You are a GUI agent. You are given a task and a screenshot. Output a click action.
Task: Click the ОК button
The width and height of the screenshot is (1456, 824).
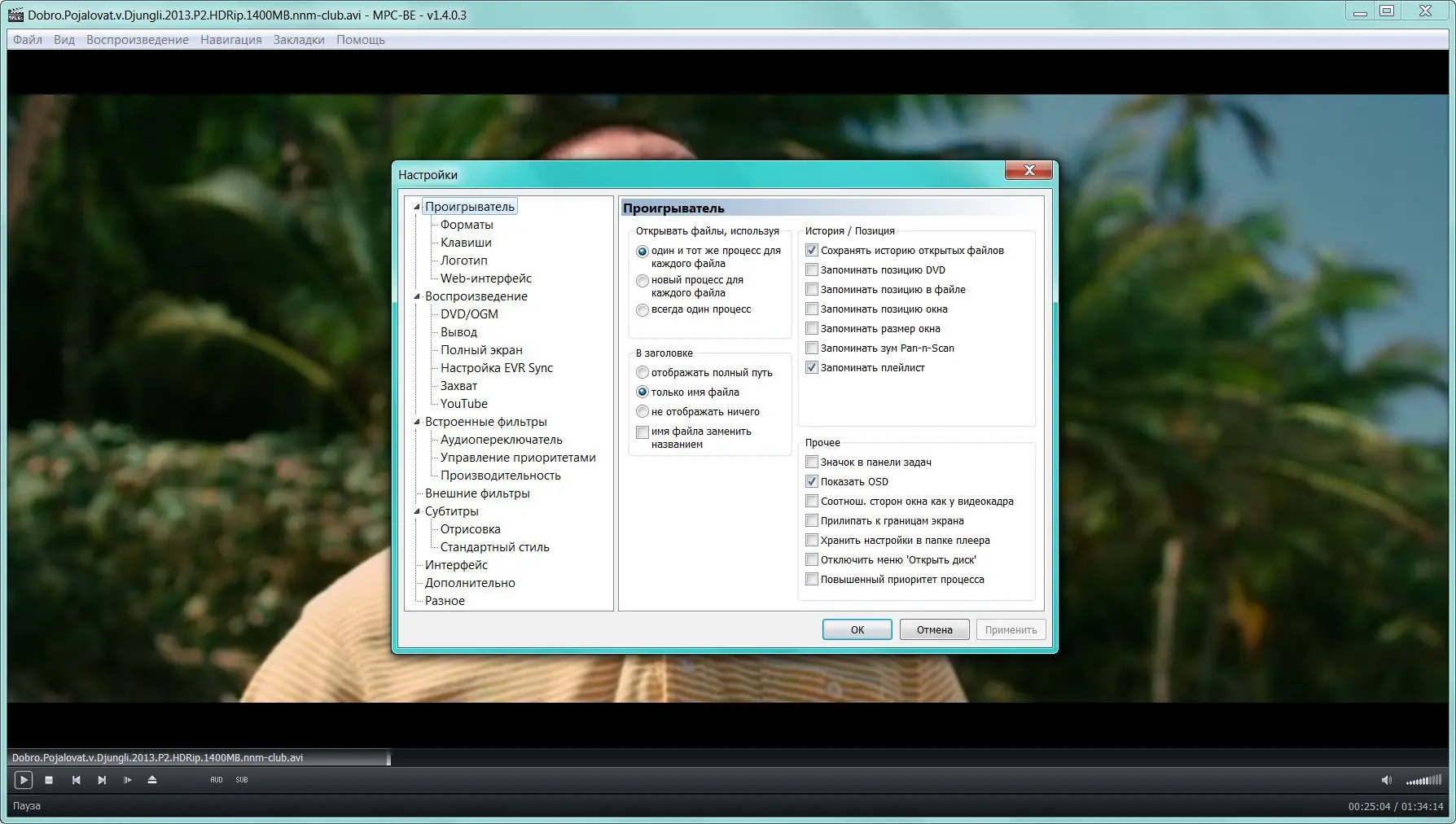point(857,629)
